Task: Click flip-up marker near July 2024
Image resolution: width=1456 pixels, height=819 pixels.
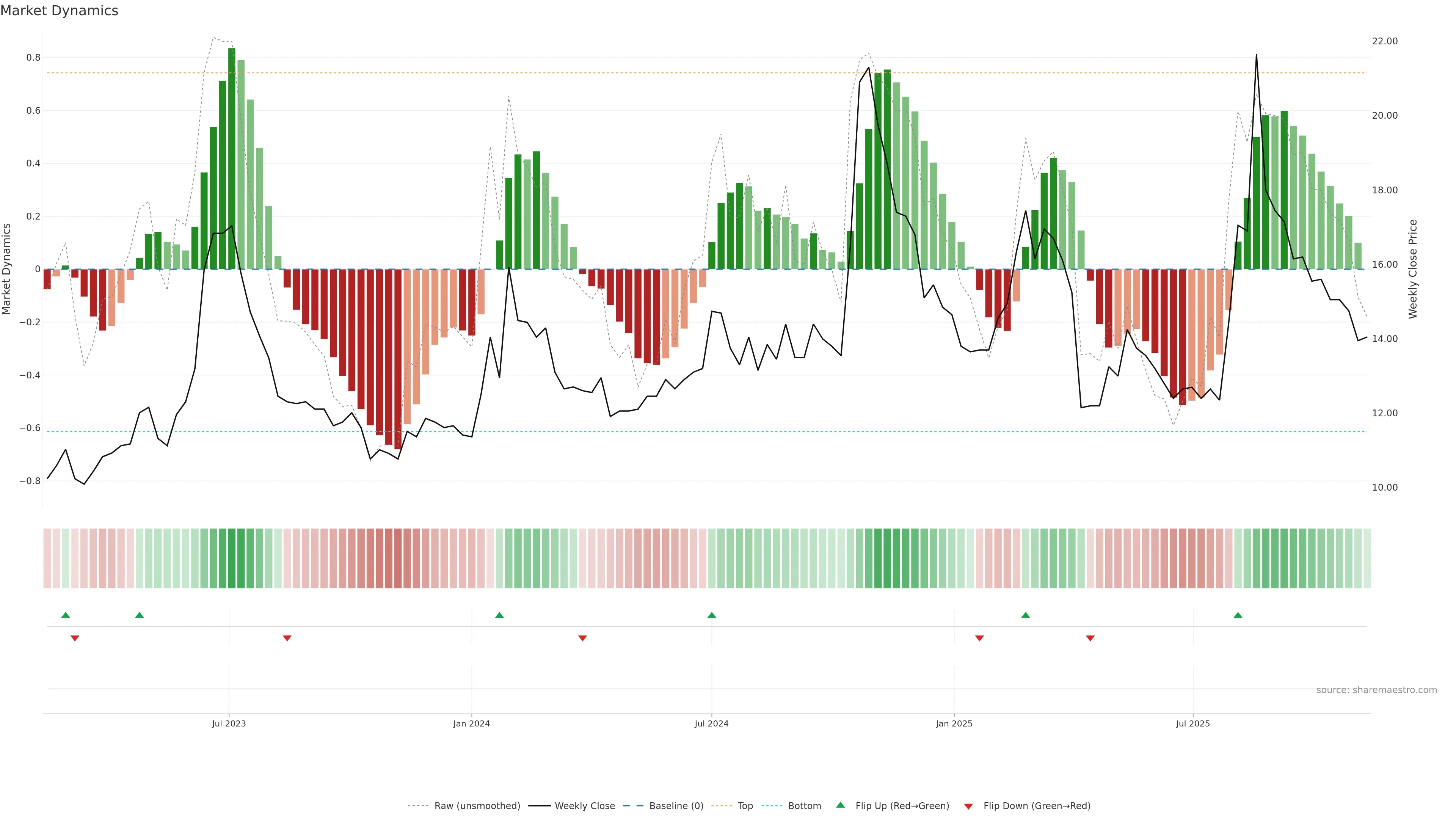Action: [712, 615]
